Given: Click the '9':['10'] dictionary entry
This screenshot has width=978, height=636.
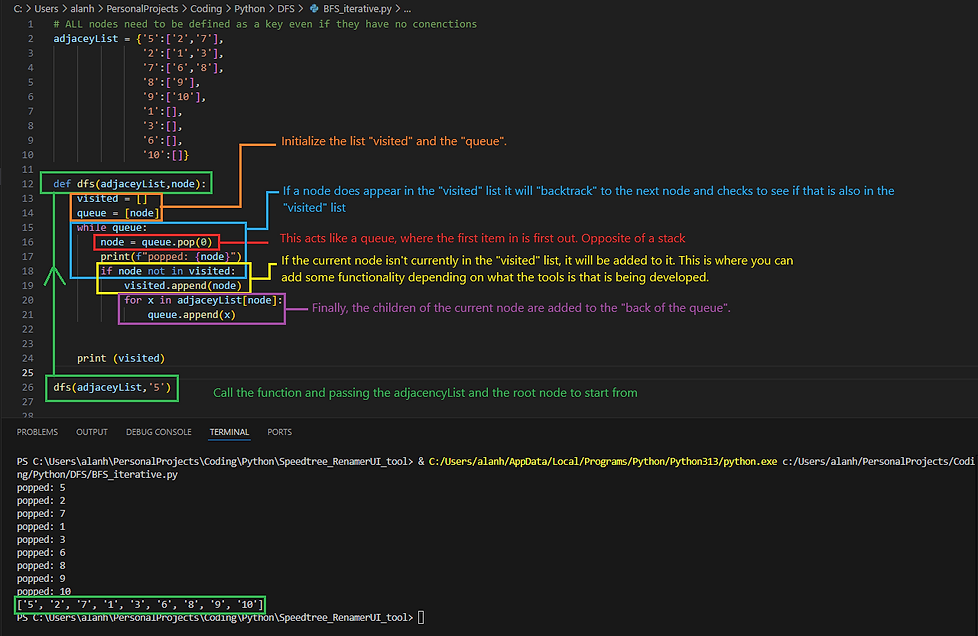Looking at the screenshot, I should point(174,97).
